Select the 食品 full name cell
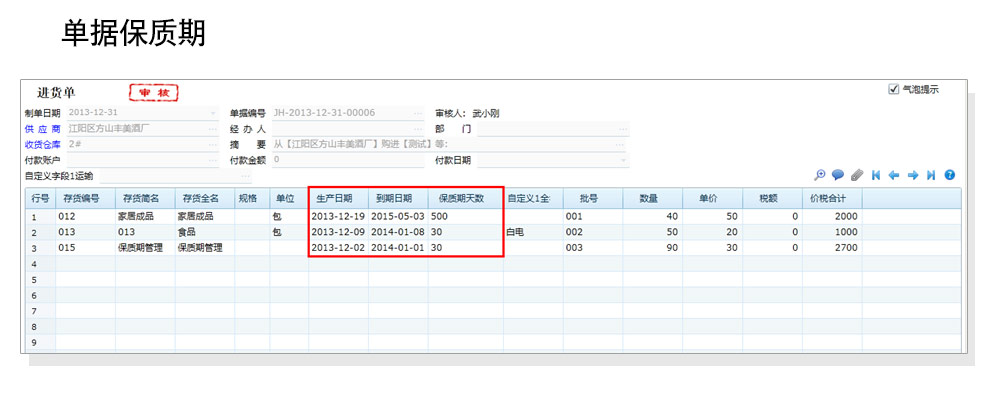This screenshot has width=1000, height=395. coord(205,232)
